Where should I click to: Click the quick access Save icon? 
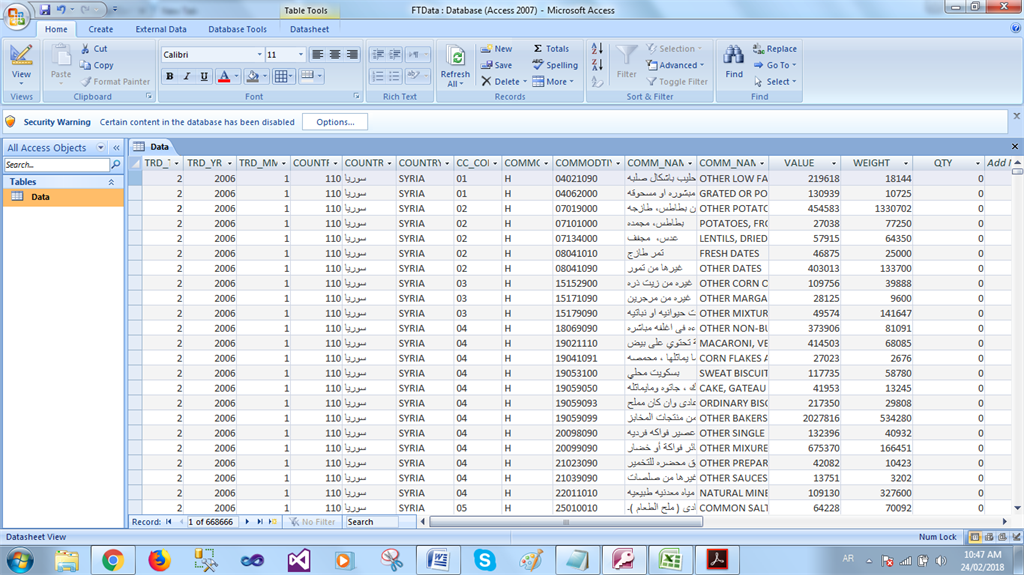coord(44,9)
